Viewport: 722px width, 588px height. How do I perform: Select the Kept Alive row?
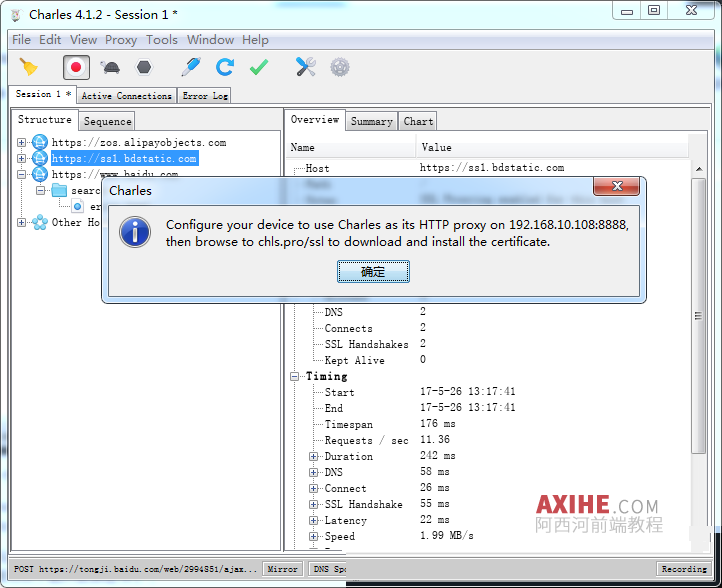point(488,360)
